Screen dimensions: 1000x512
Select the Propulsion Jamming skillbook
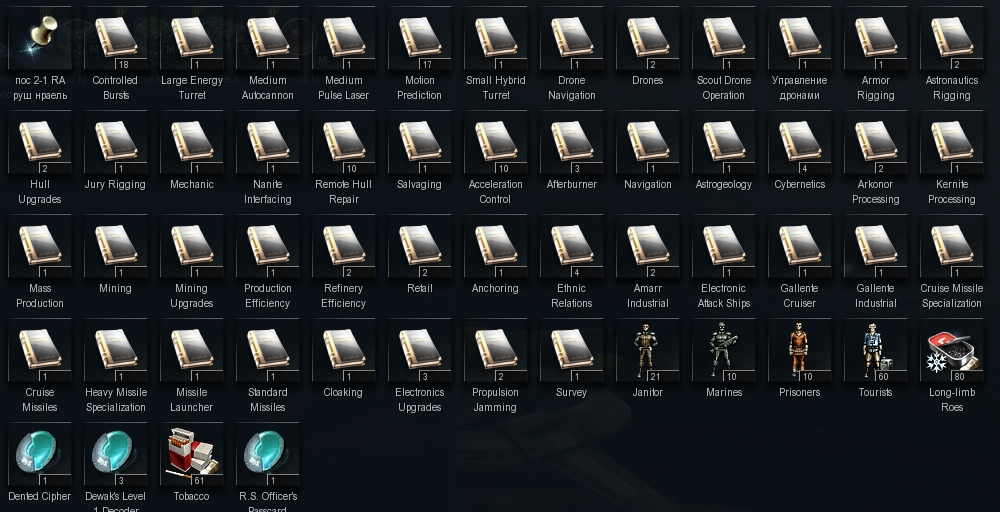(x=496, y=349)
